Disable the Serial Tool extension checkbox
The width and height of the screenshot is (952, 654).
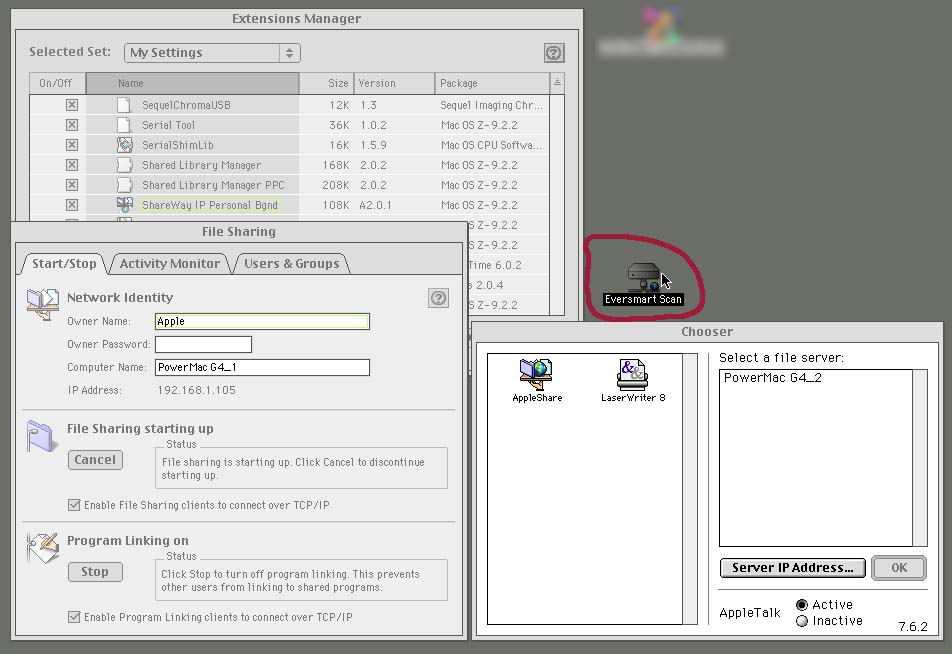coord(72,125)
